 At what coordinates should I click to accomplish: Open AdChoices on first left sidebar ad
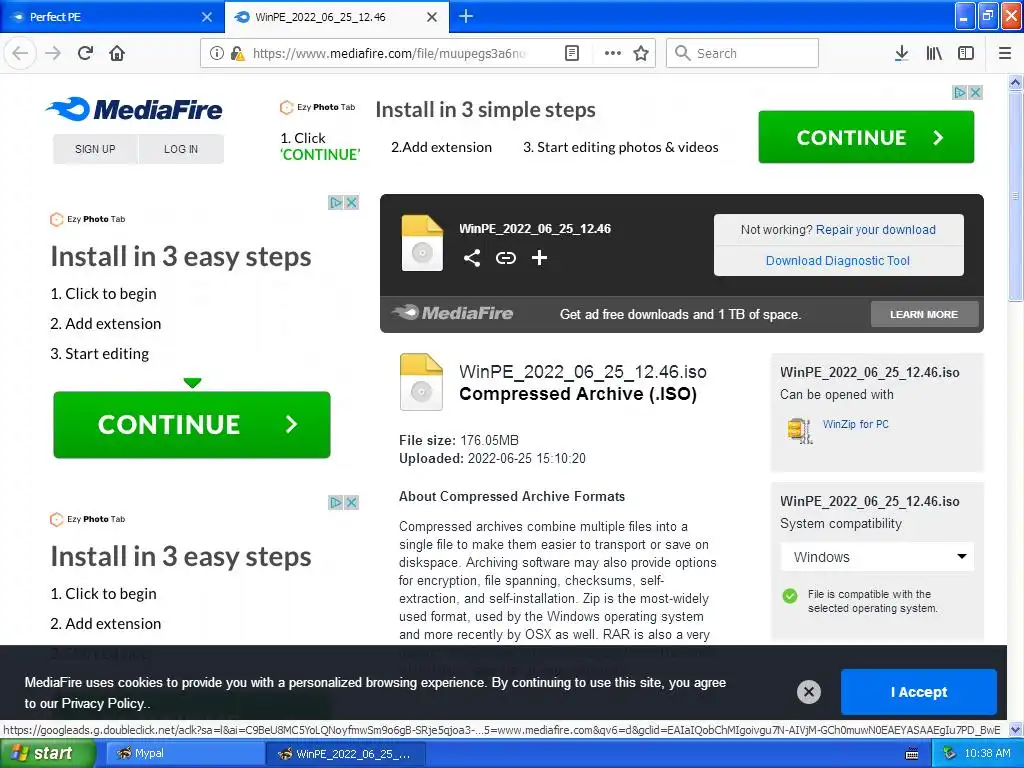(x=336, y=202)
